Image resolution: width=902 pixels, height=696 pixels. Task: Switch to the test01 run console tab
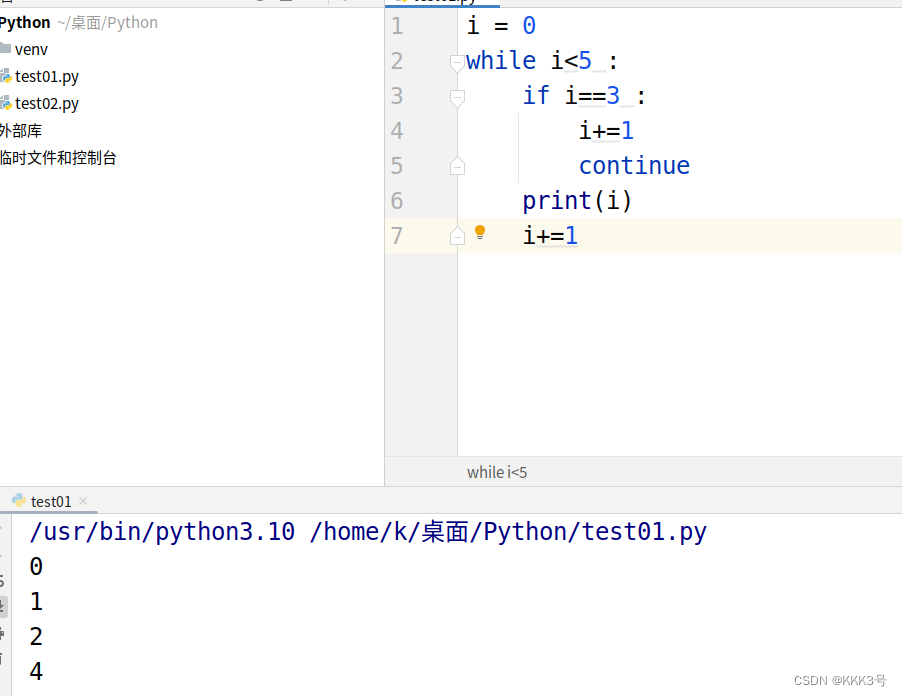pos(50,500)
